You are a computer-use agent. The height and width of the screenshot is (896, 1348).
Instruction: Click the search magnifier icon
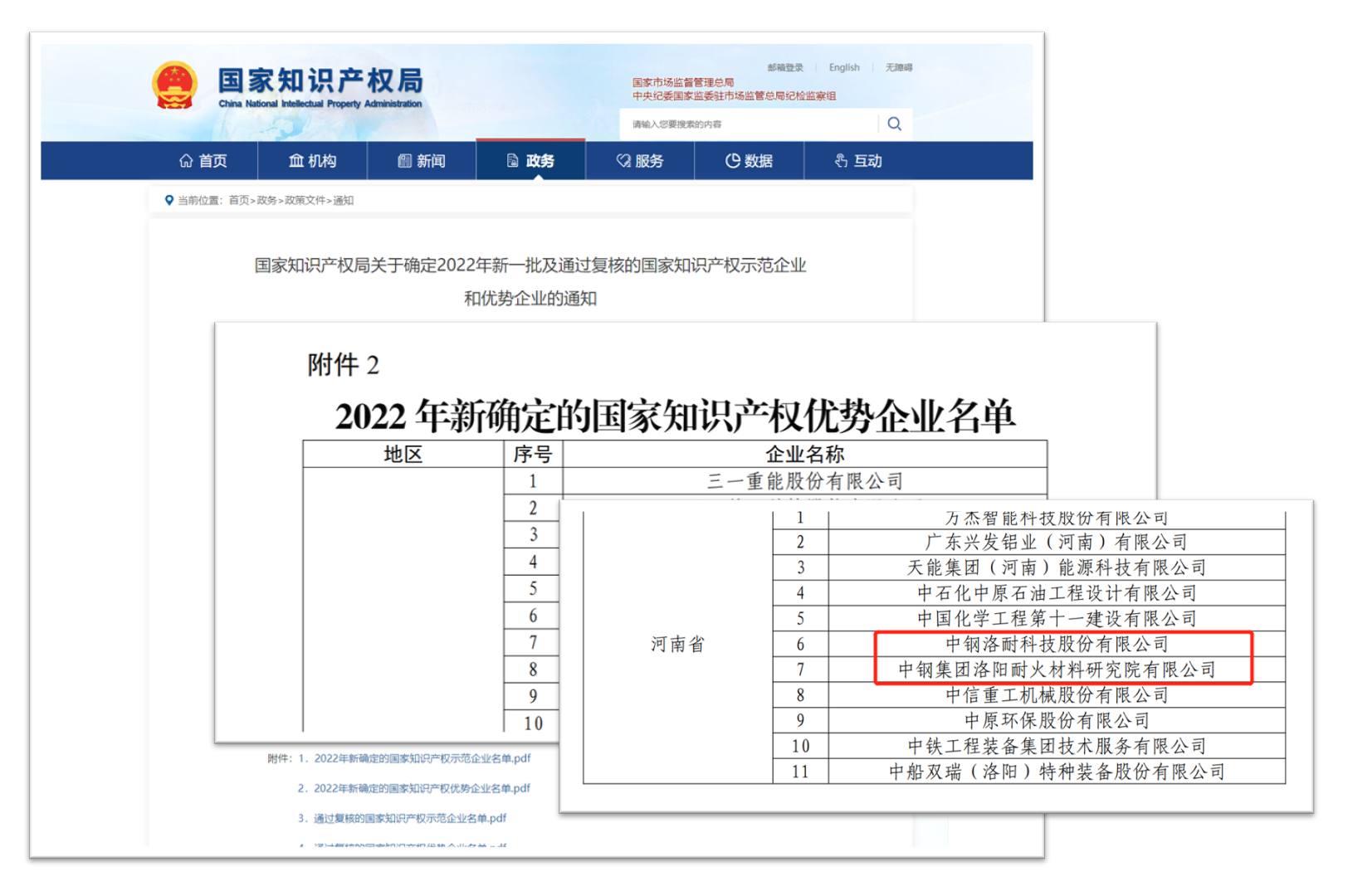click(x=894, y=124)
